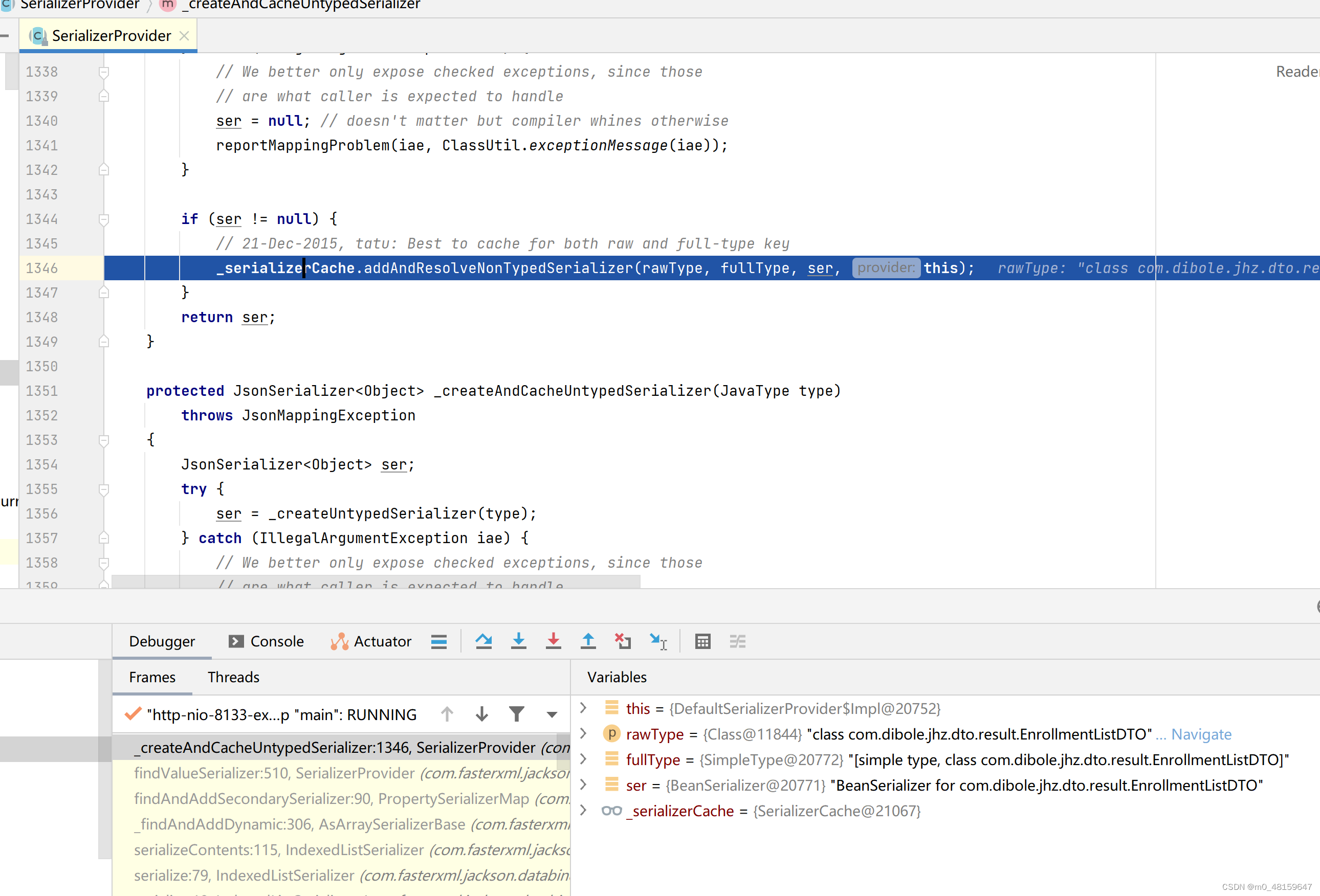
Task: Switch to the Threads tab
Action: pos(233,677)
